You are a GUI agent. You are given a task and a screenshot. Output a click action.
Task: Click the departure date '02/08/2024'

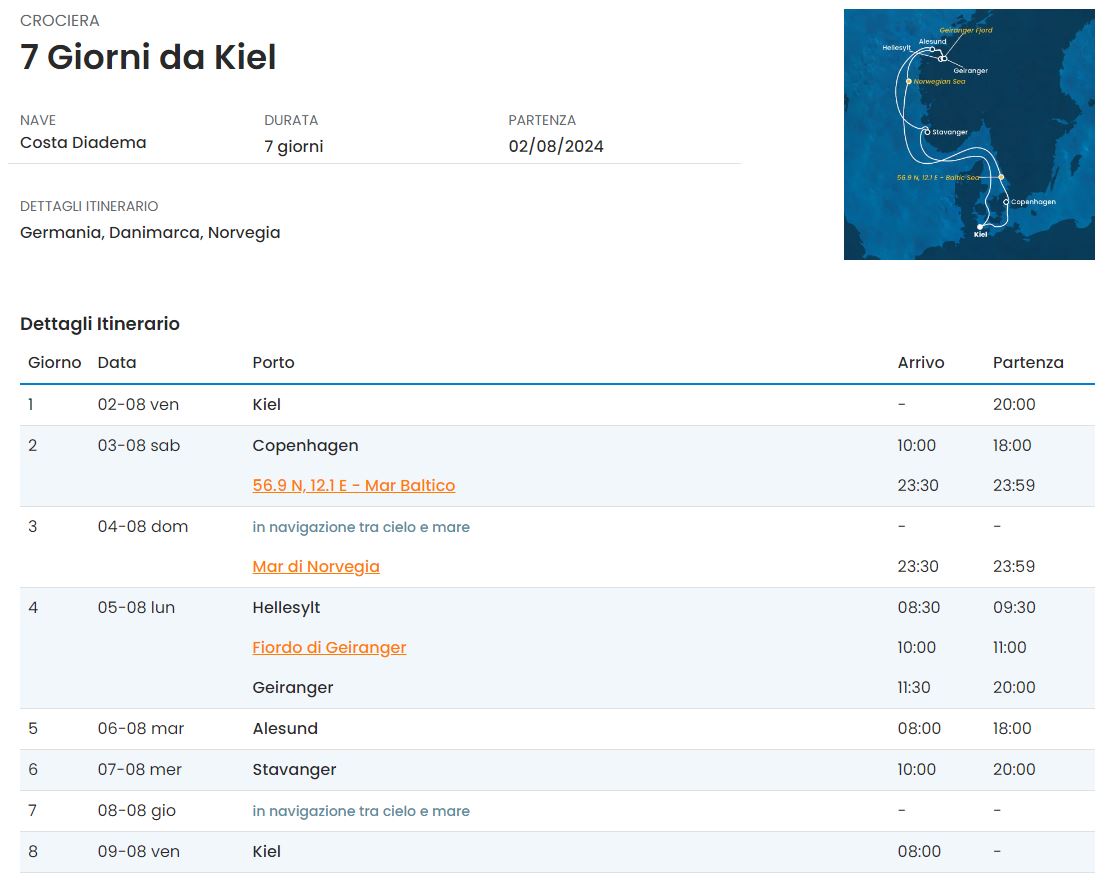click(x=556, y=146)
